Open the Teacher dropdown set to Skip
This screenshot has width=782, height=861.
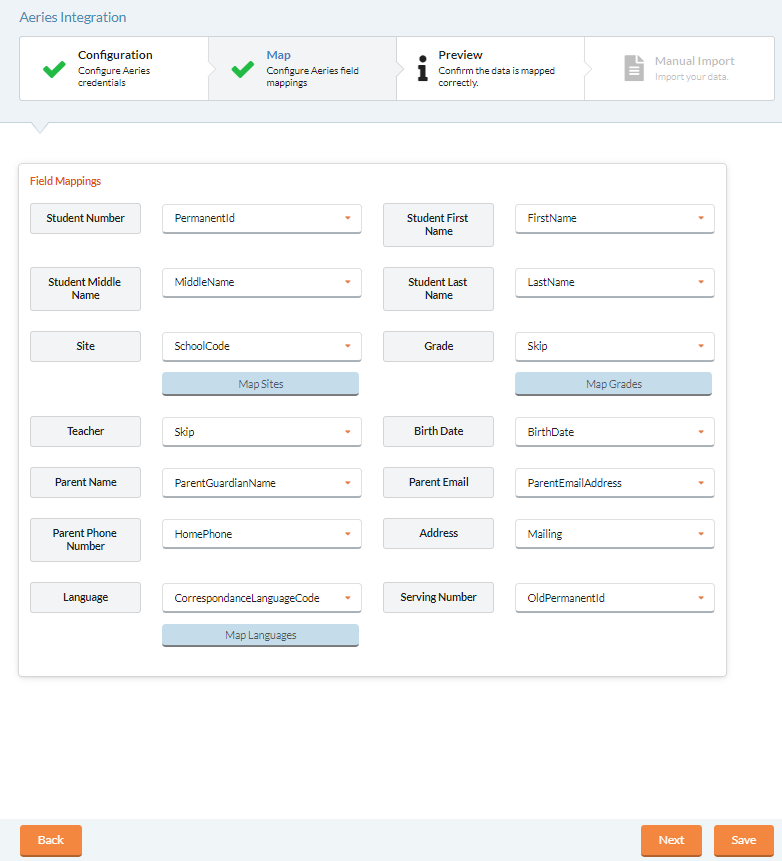[262, 432]
